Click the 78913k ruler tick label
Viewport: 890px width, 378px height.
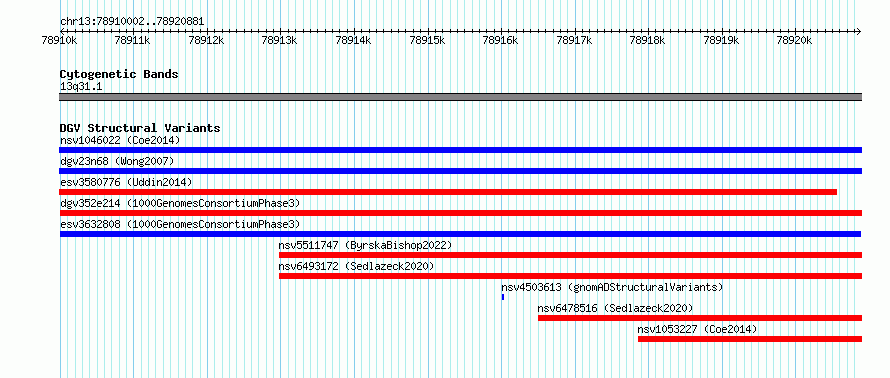coord(280,40)
